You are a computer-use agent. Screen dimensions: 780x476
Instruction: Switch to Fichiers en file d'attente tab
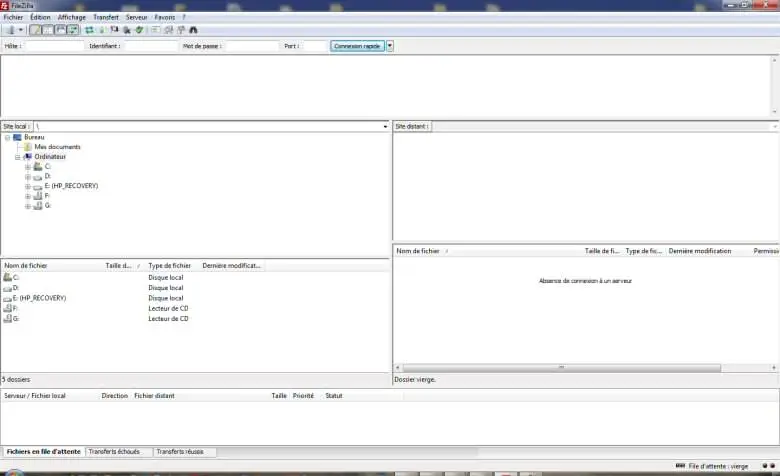point(43,452)
